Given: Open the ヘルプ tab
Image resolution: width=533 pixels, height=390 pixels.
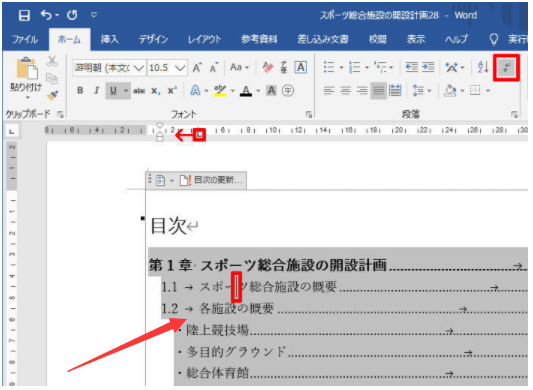Looking at the screenshot, I should coord(457,39).
